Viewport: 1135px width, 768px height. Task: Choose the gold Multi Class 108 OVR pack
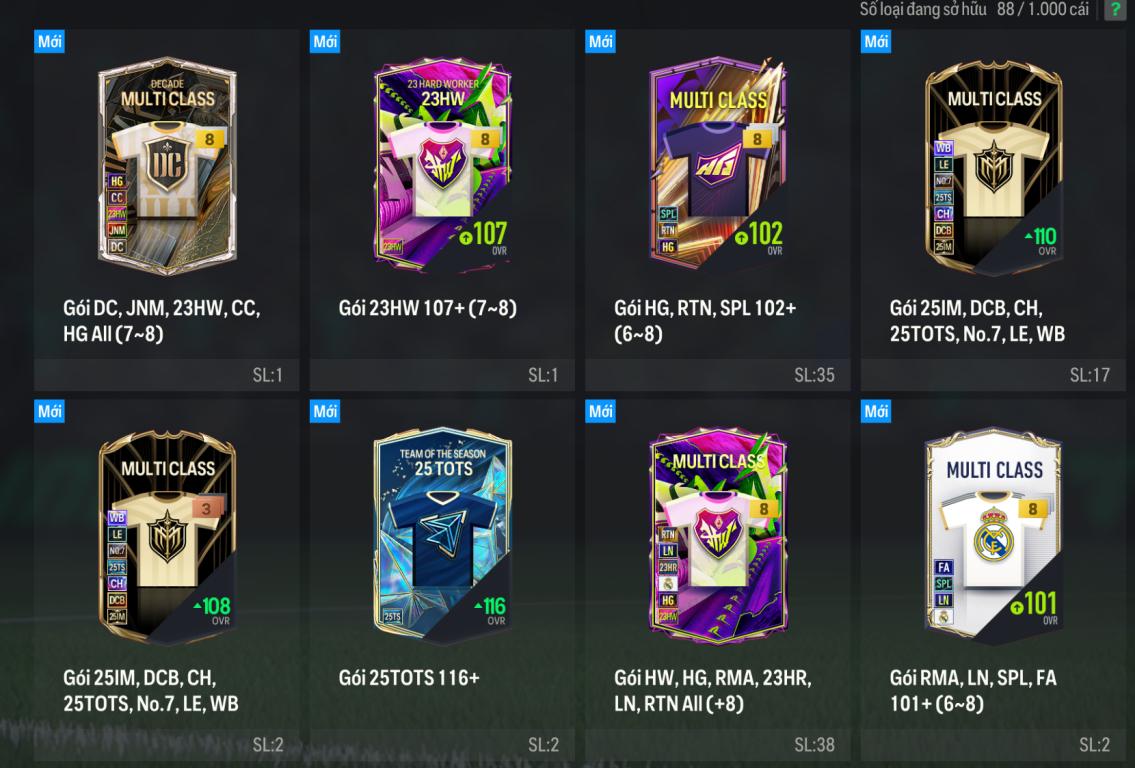pos(167,536)
